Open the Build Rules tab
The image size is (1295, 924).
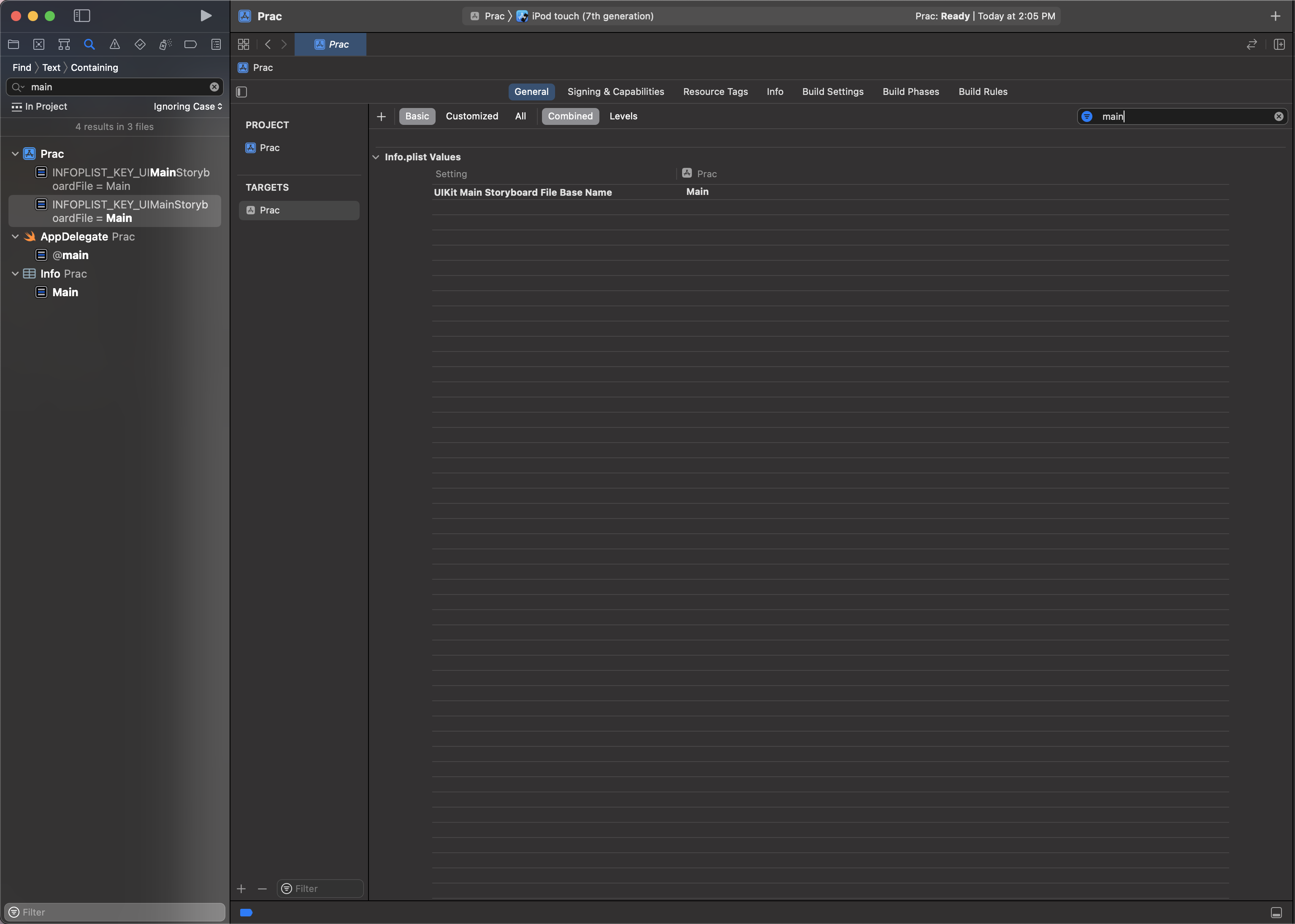coord(983,92)
